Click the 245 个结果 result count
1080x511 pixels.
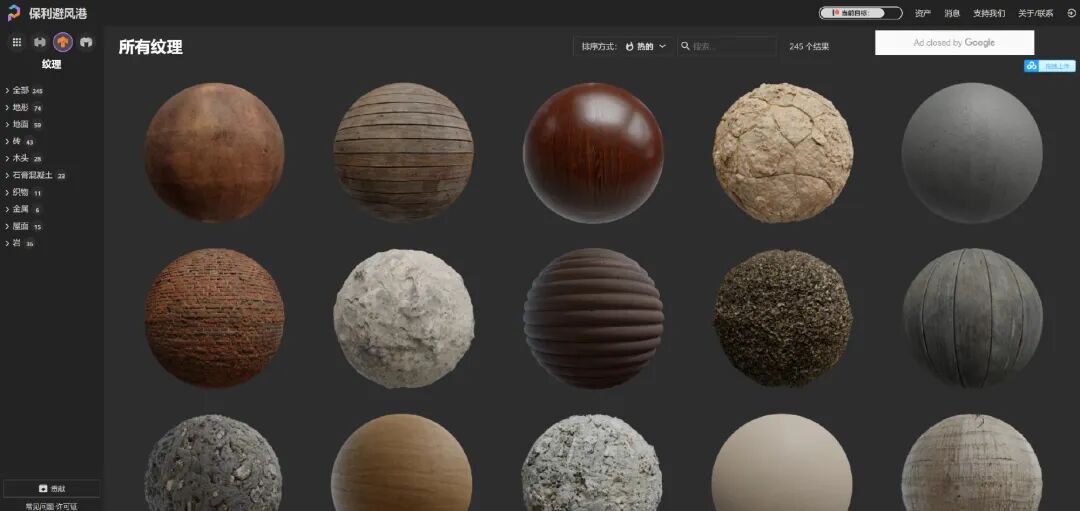point(809,47)
